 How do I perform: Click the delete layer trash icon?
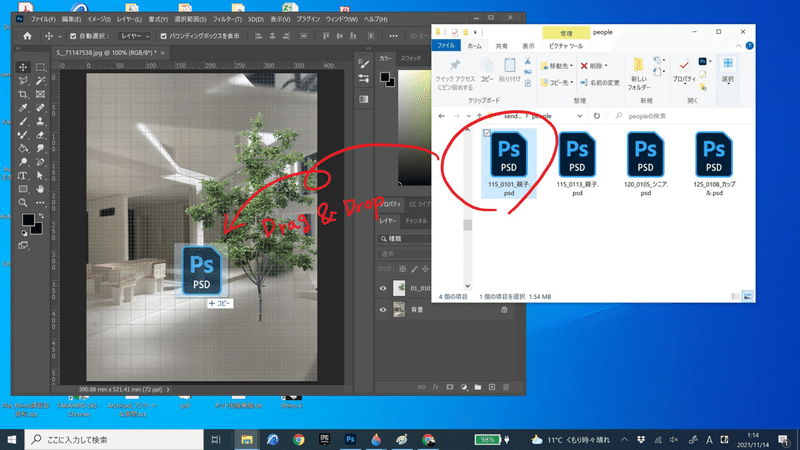point(506,387)
